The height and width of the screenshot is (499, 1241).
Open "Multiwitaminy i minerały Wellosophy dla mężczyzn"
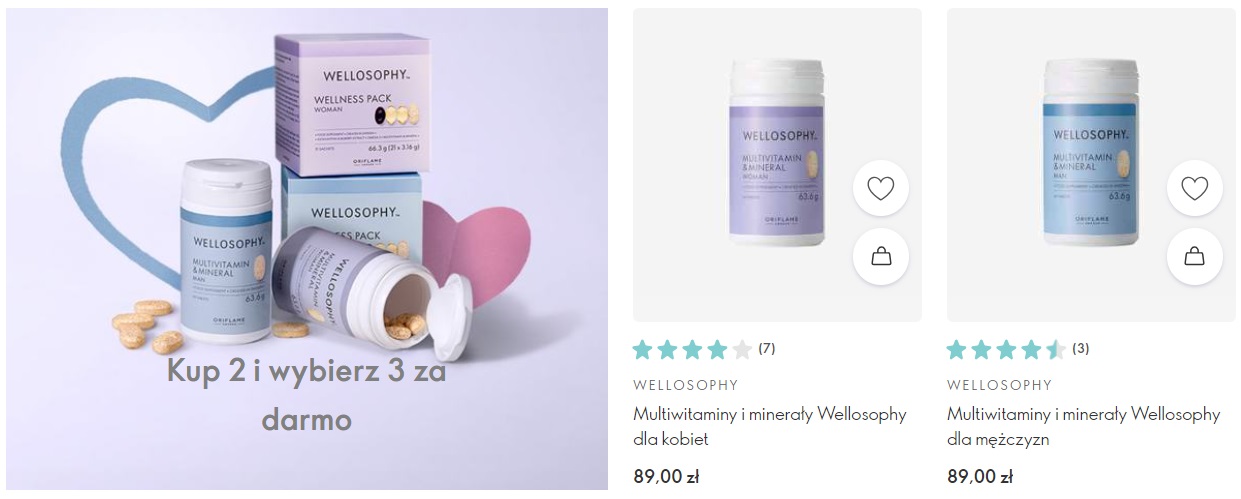(1084, 426)
